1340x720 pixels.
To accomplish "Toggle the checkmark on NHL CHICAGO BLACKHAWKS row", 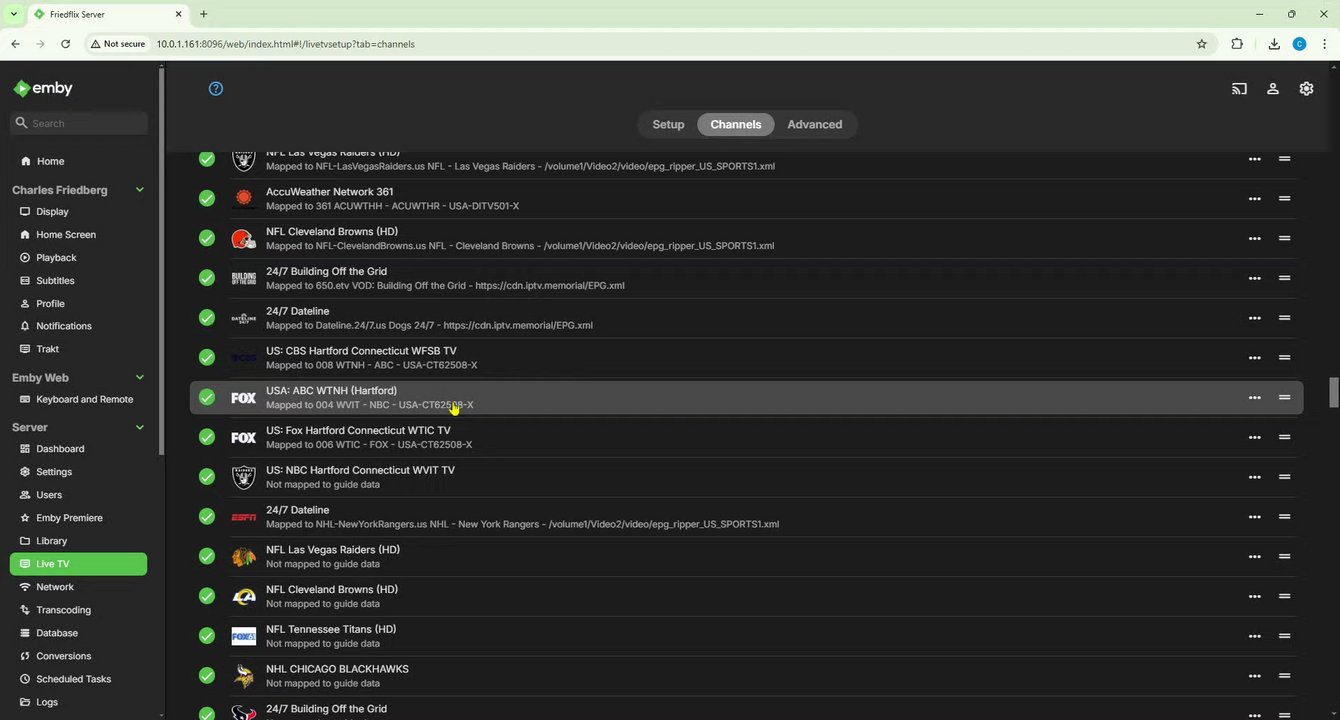I will point(207,676).
